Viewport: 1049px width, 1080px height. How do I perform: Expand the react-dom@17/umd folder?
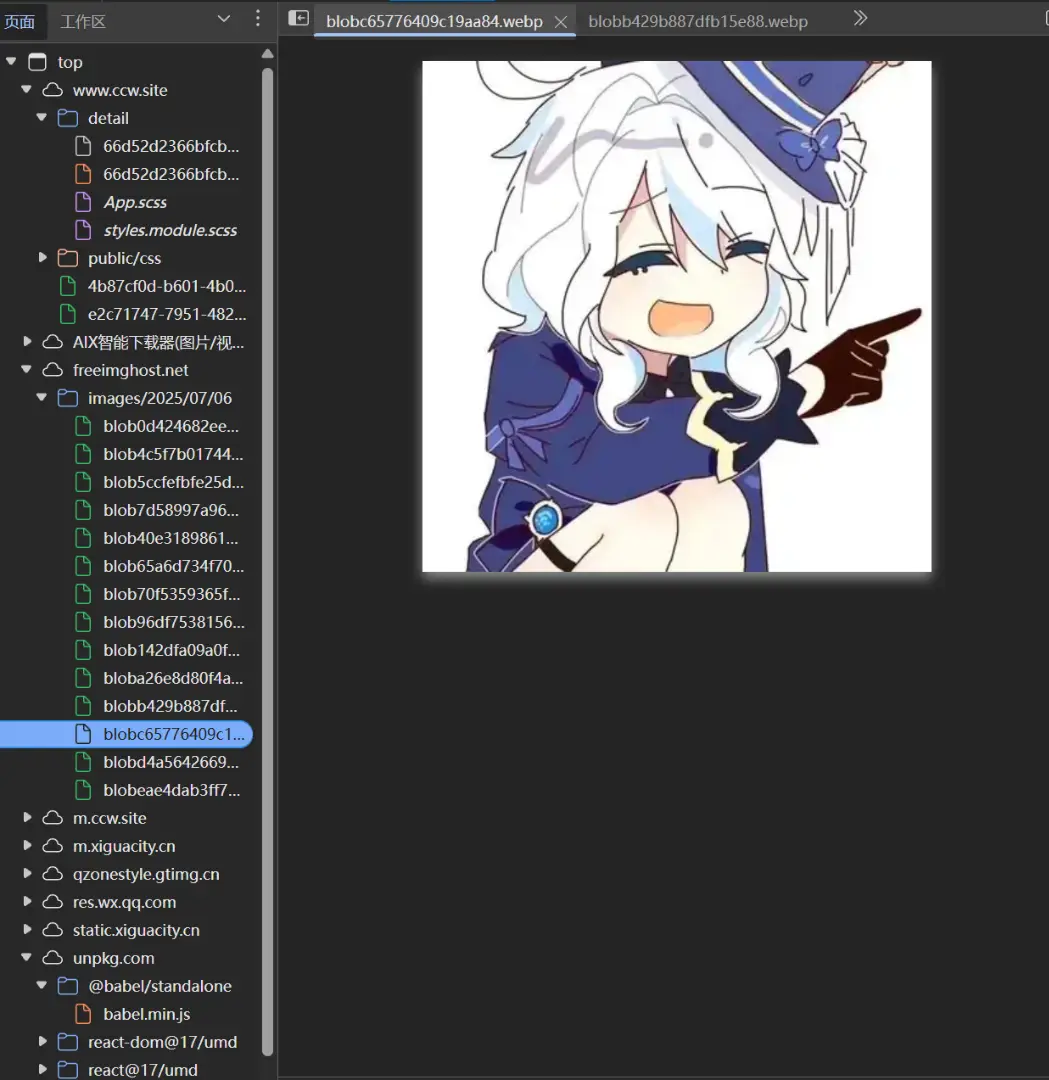coord(42,1041)
